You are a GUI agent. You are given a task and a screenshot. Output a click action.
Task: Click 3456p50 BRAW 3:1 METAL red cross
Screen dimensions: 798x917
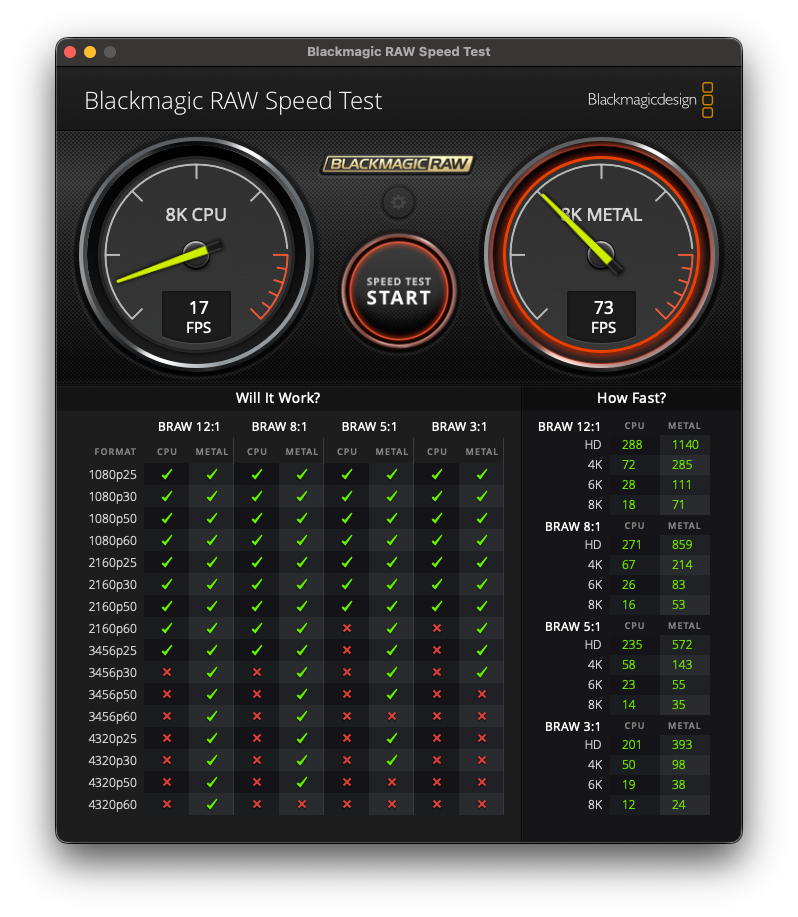coord(482,694)
